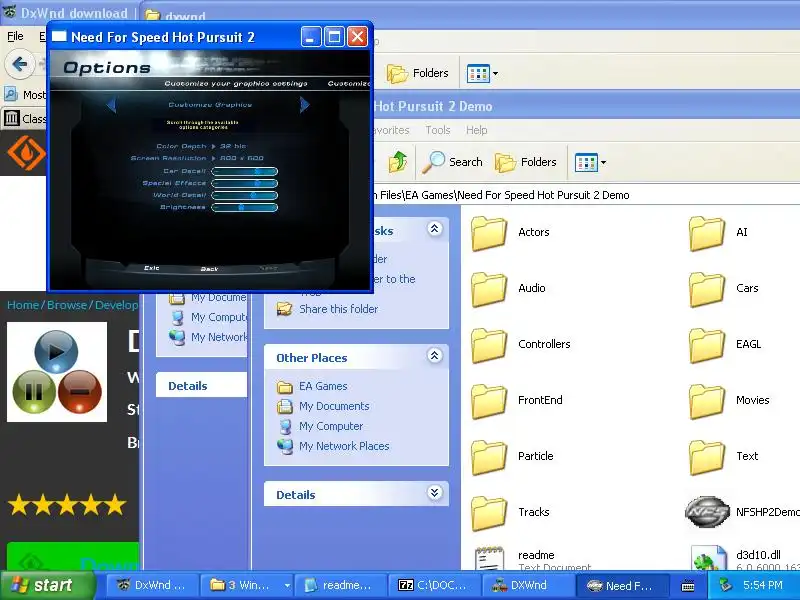800x600 pixels.
Task: Open the Tools menu
Action: pos(438,131)
